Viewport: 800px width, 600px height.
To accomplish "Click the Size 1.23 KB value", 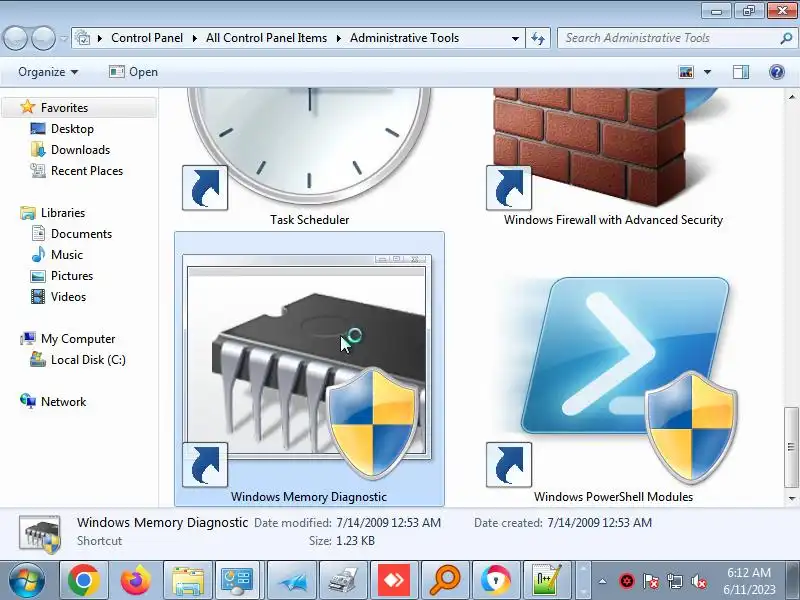I will click(355, 540).
